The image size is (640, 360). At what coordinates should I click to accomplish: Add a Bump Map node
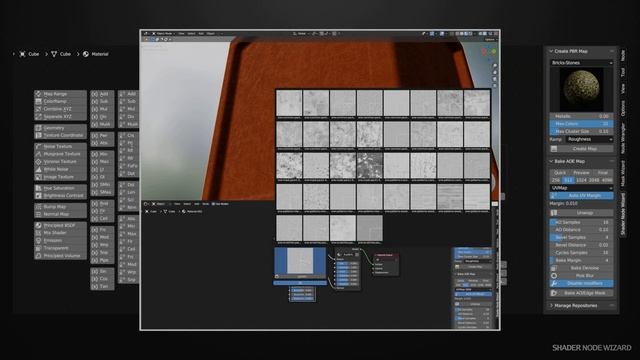coord(60,207)
